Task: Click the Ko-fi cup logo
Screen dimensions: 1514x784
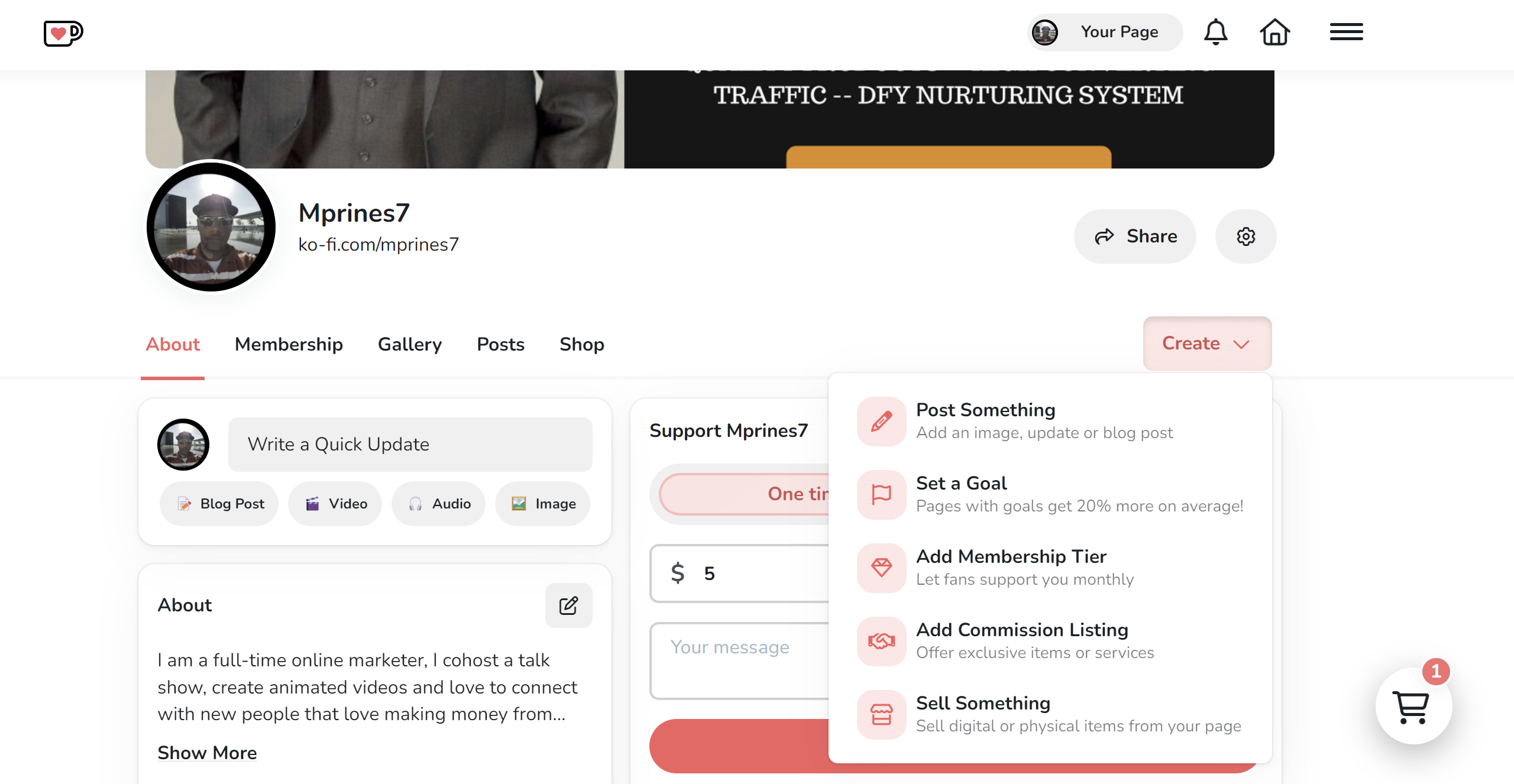Action: 63,33
